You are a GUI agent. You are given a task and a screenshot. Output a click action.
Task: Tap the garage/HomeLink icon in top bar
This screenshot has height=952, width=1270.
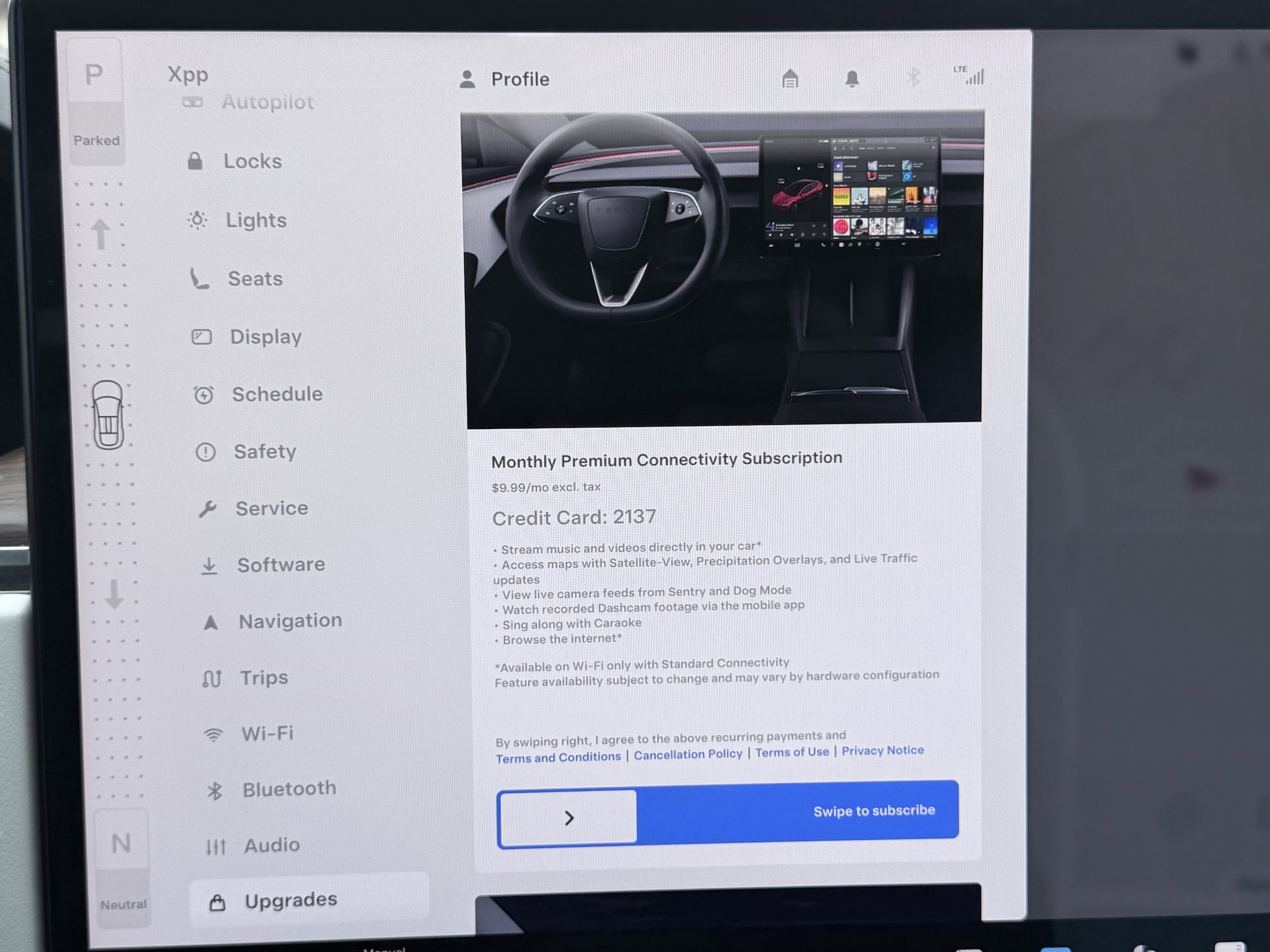pyautogui.click(x=790, y=78)
